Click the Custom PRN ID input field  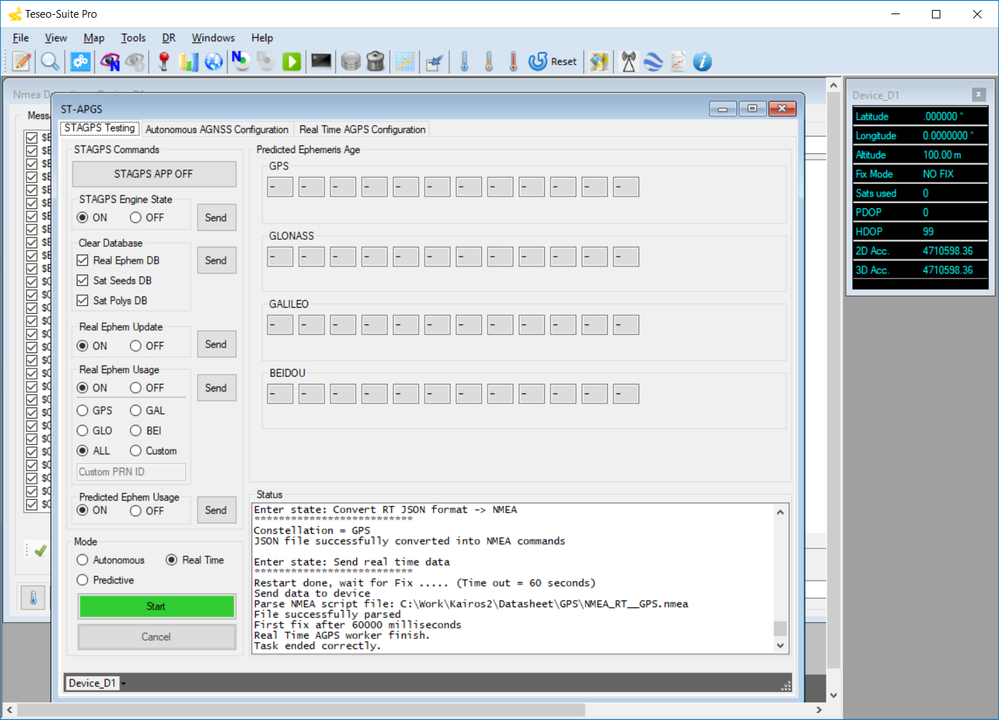131,472
